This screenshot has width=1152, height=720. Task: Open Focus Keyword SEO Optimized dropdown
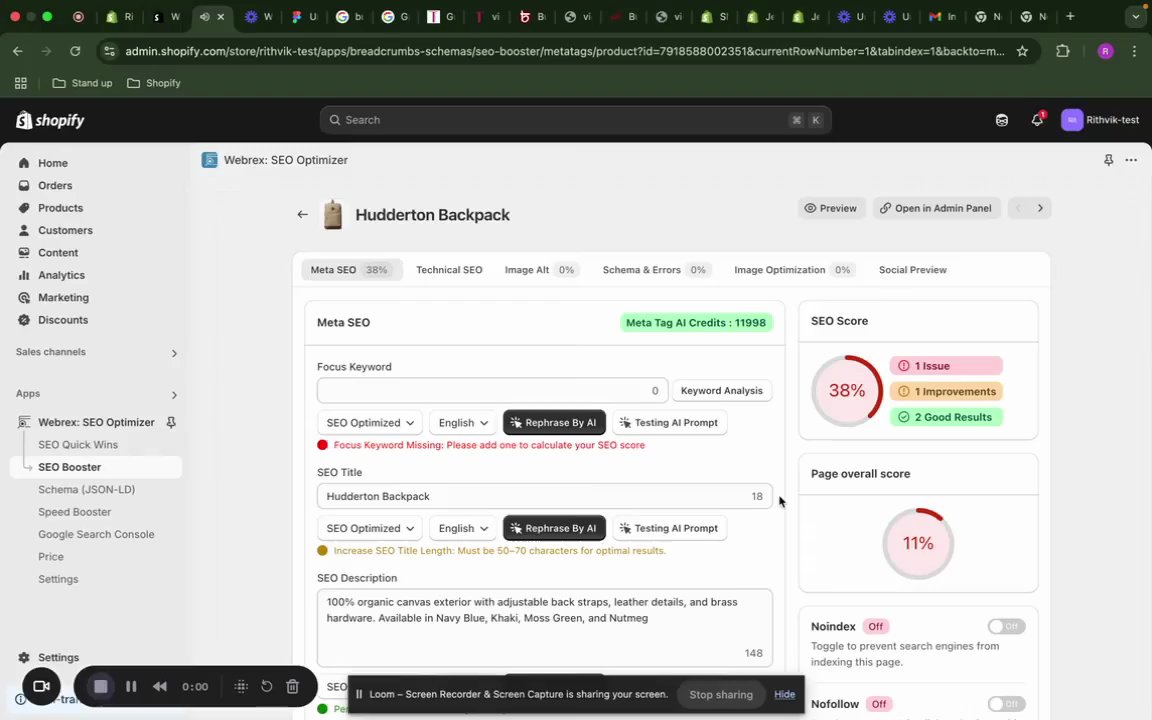pos(370,422)
